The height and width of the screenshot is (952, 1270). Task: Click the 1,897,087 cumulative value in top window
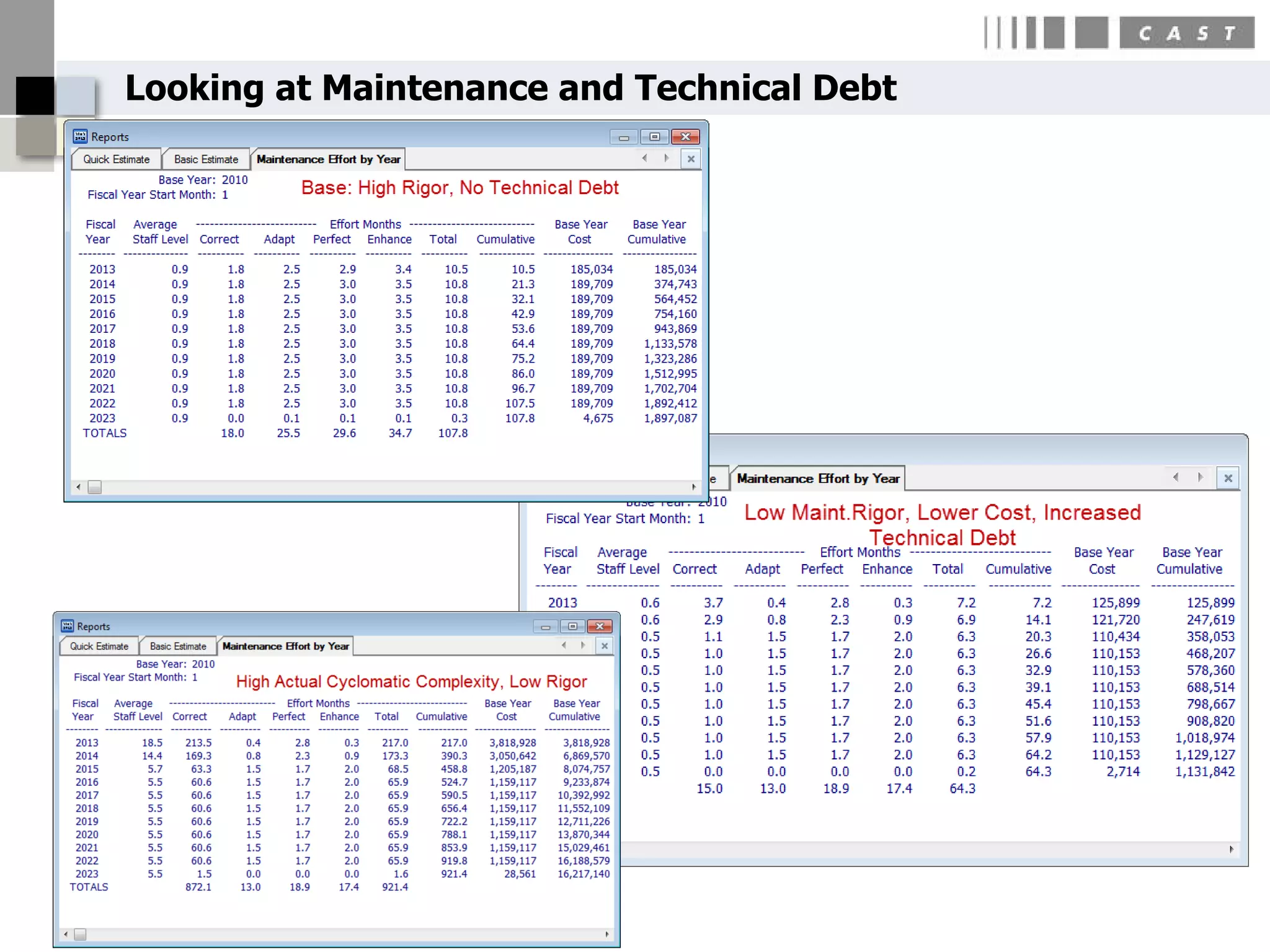670,418
